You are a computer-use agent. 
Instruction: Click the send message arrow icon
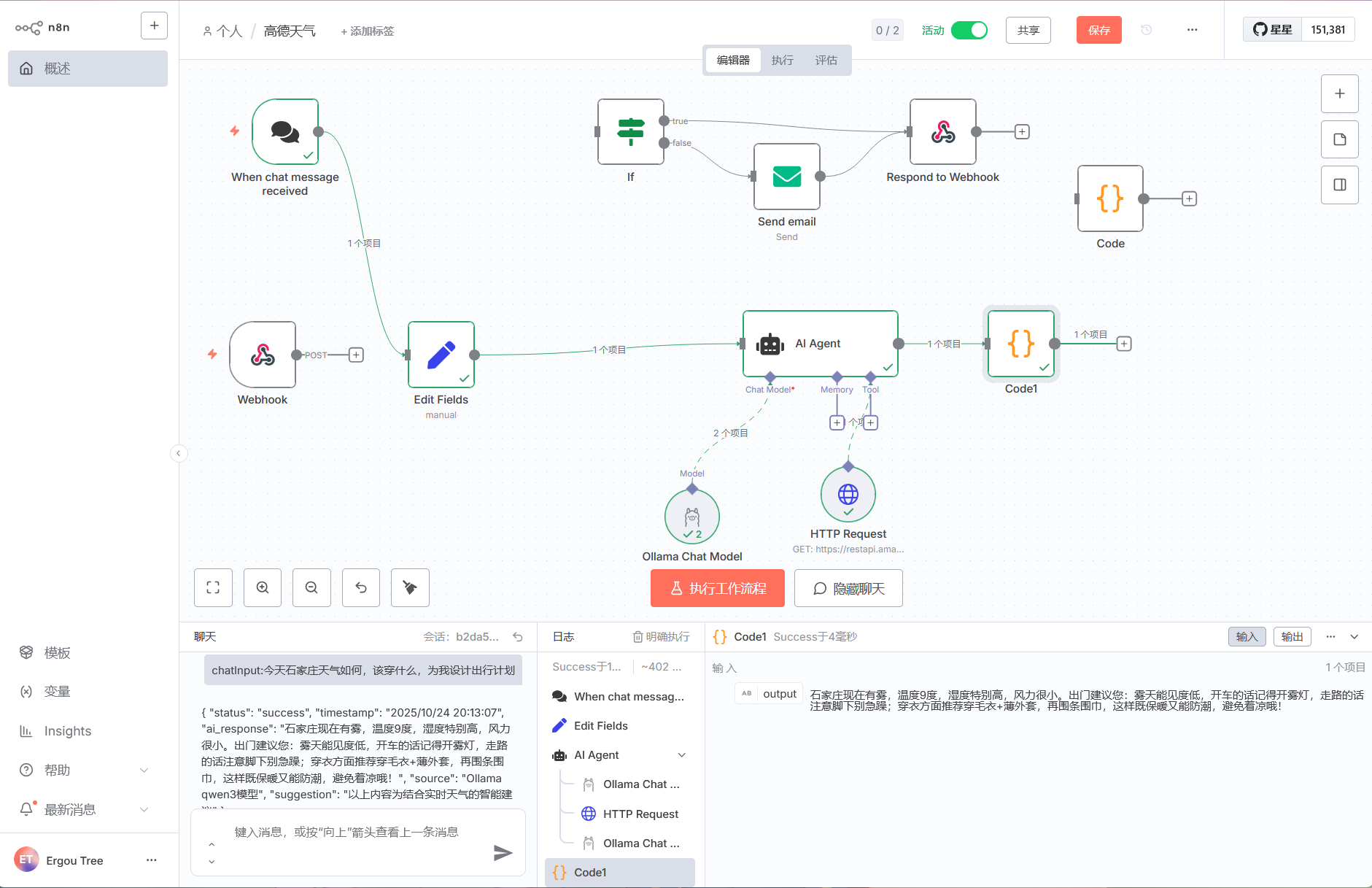point(503,852)
